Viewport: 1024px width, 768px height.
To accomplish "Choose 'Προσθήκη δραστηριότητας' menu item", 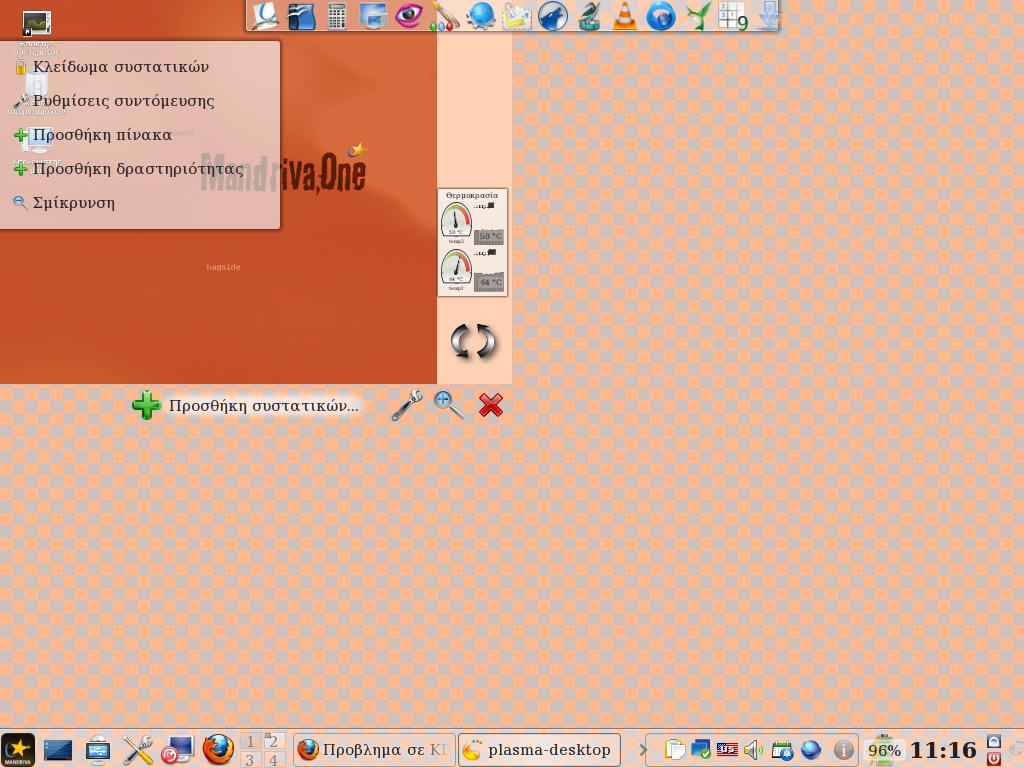I will tap(129, 168).
